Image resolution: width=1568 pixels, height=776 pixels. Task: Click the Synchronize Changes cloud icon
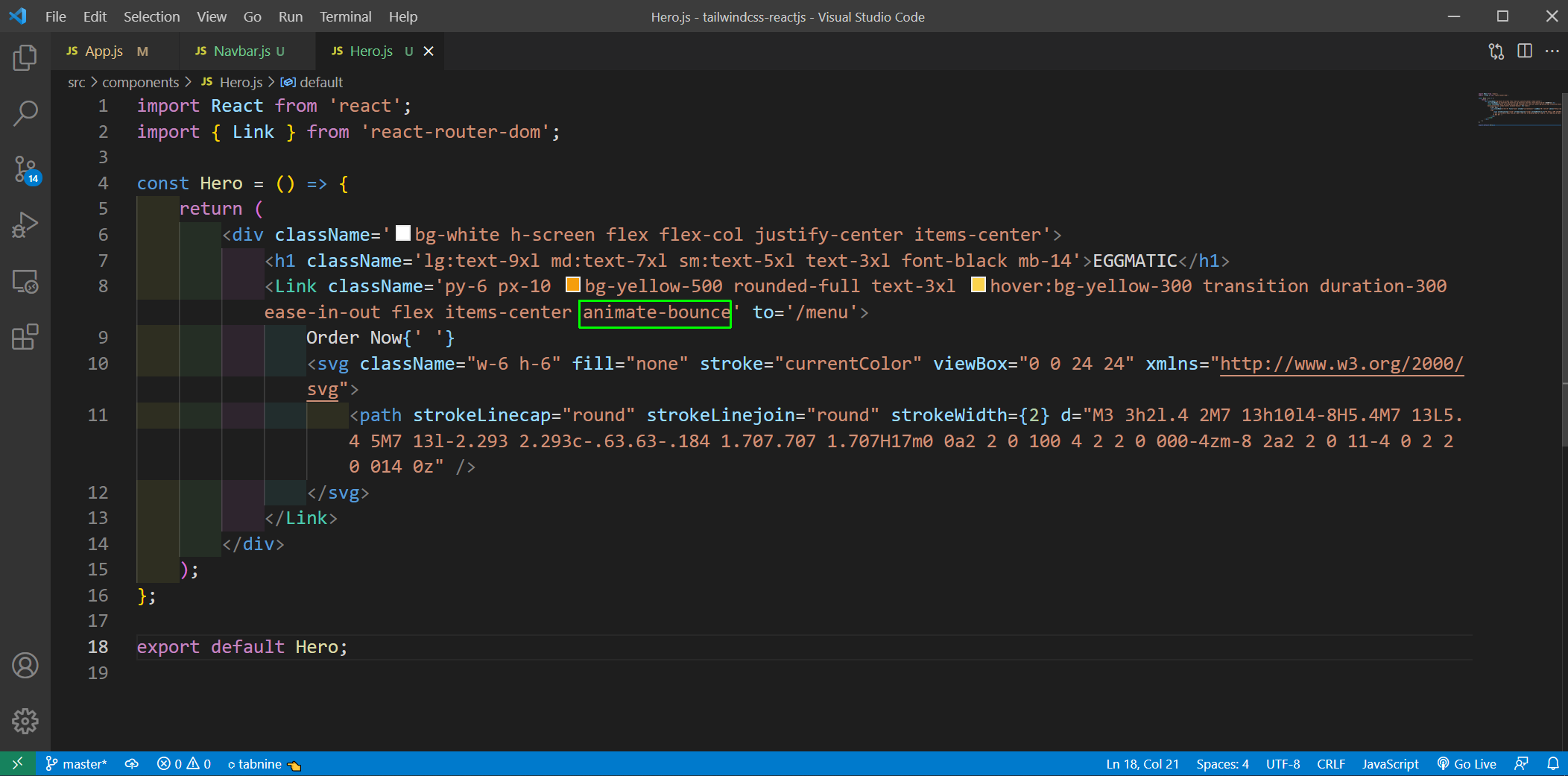tap(132, 763)
